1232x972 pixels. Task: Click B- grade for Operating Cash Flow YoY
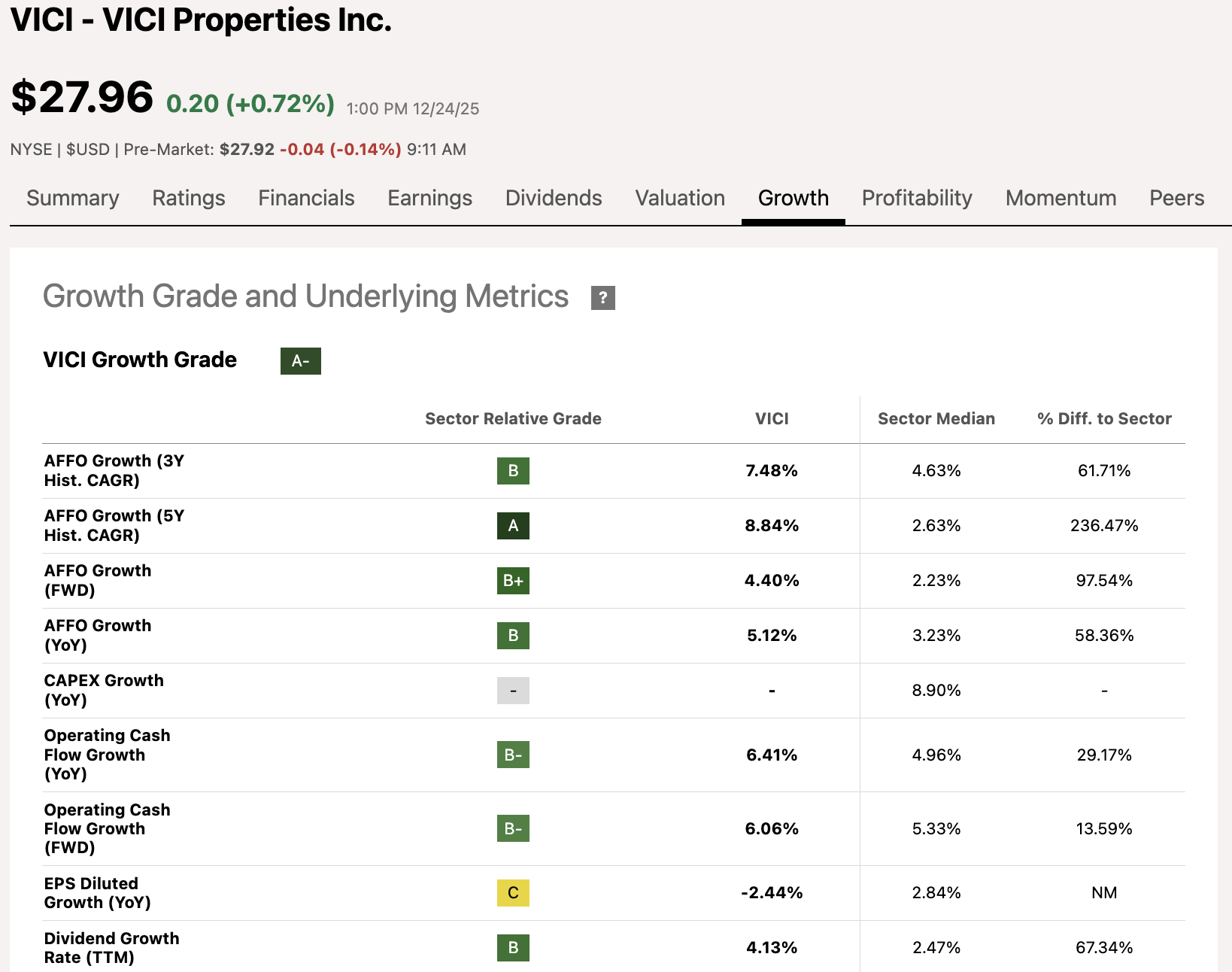click(x=513, y=755)
